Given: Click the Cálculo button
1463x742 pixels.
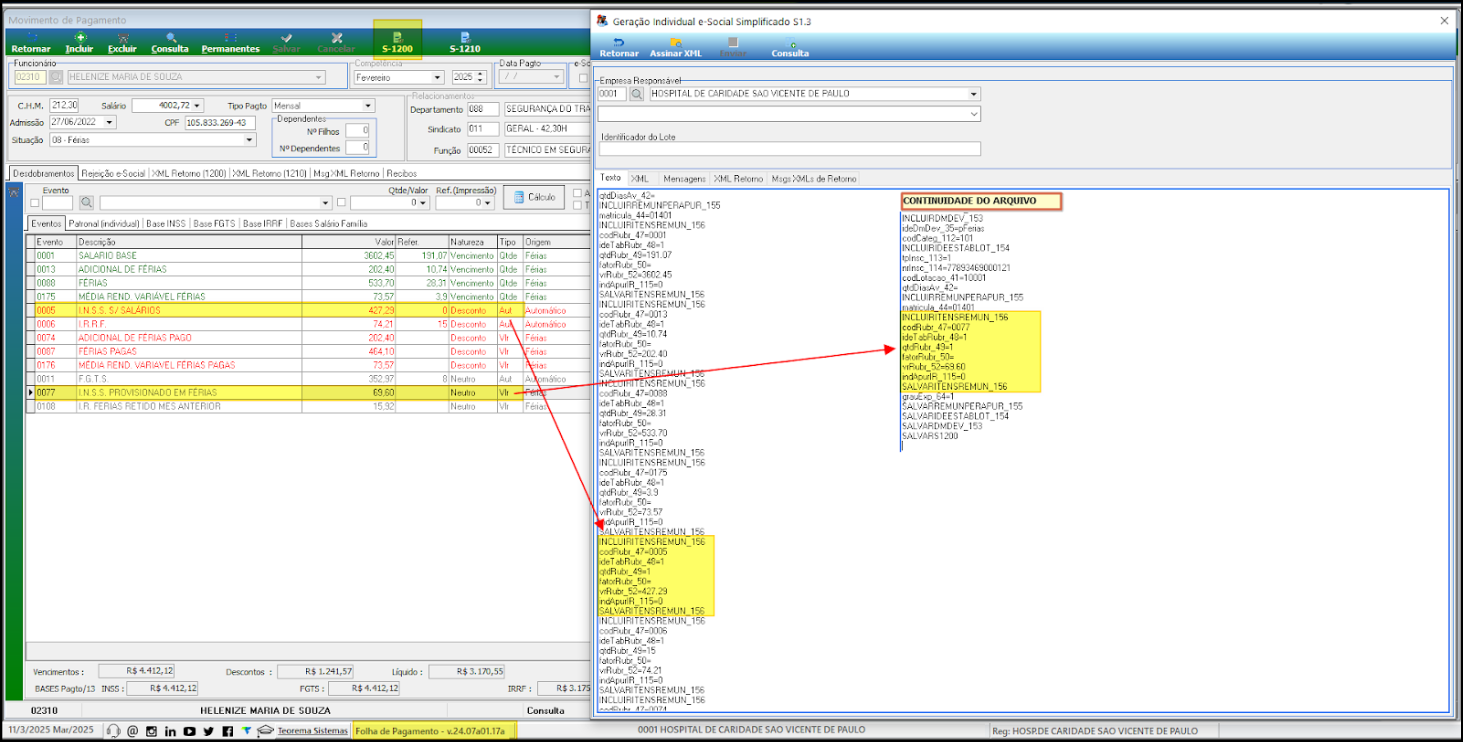Looking at the screenshot, I should tap(534, 197).
